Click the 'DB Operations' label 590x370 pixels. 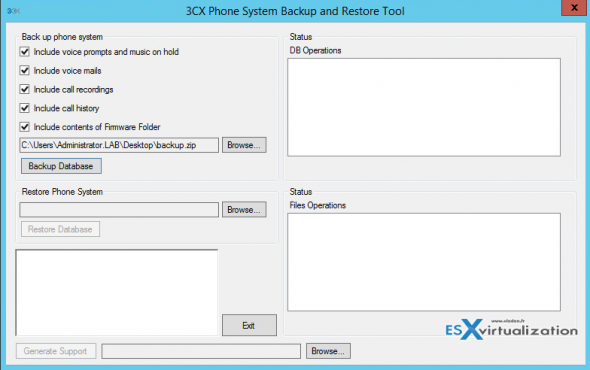point(315,50)
